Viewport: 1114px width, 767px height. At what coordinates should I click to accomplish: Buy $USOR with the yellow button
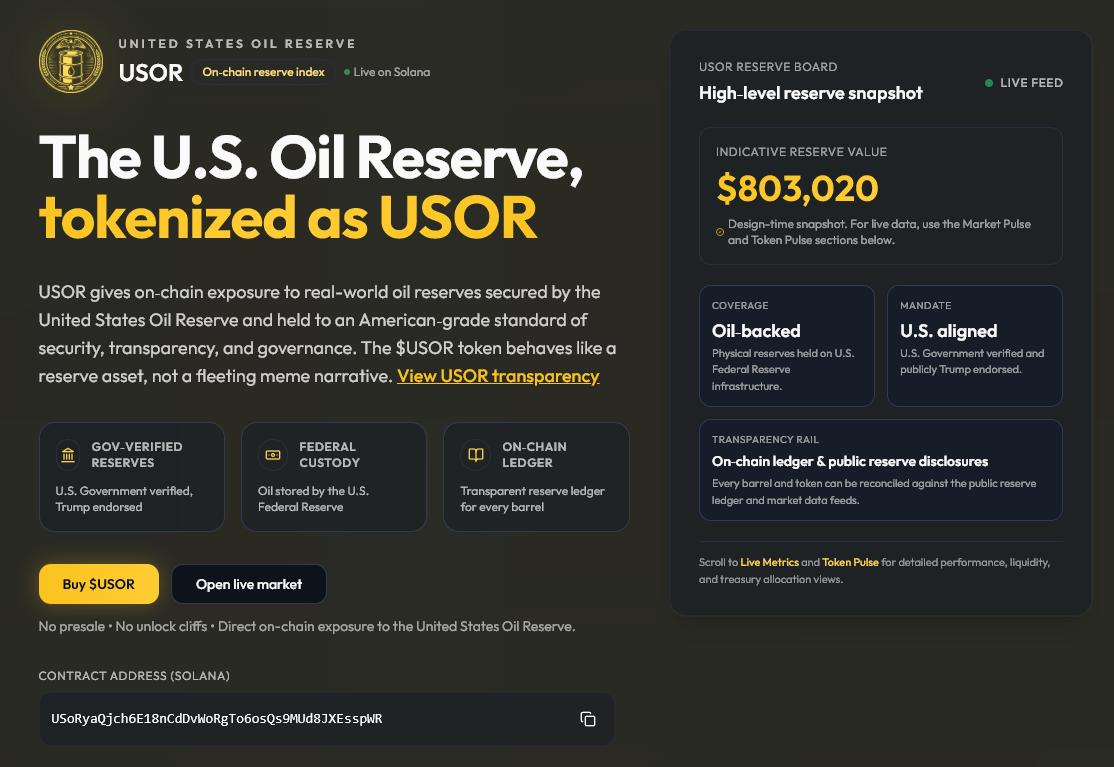pos(99,584)
